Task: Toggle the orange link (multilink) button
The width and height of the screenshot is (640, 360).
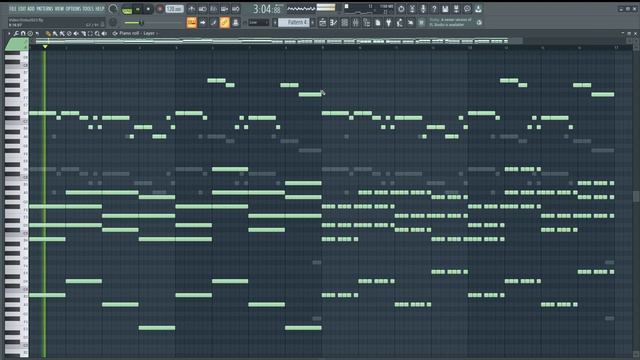Action: click(224, 23)
